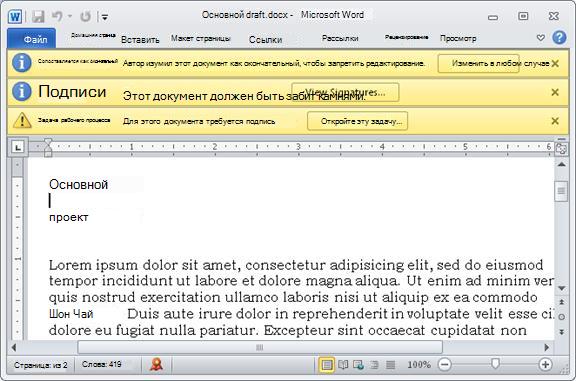Click the vertical scrollbar thumb
This screenshot has width=576, height=381.
point(561,191)
